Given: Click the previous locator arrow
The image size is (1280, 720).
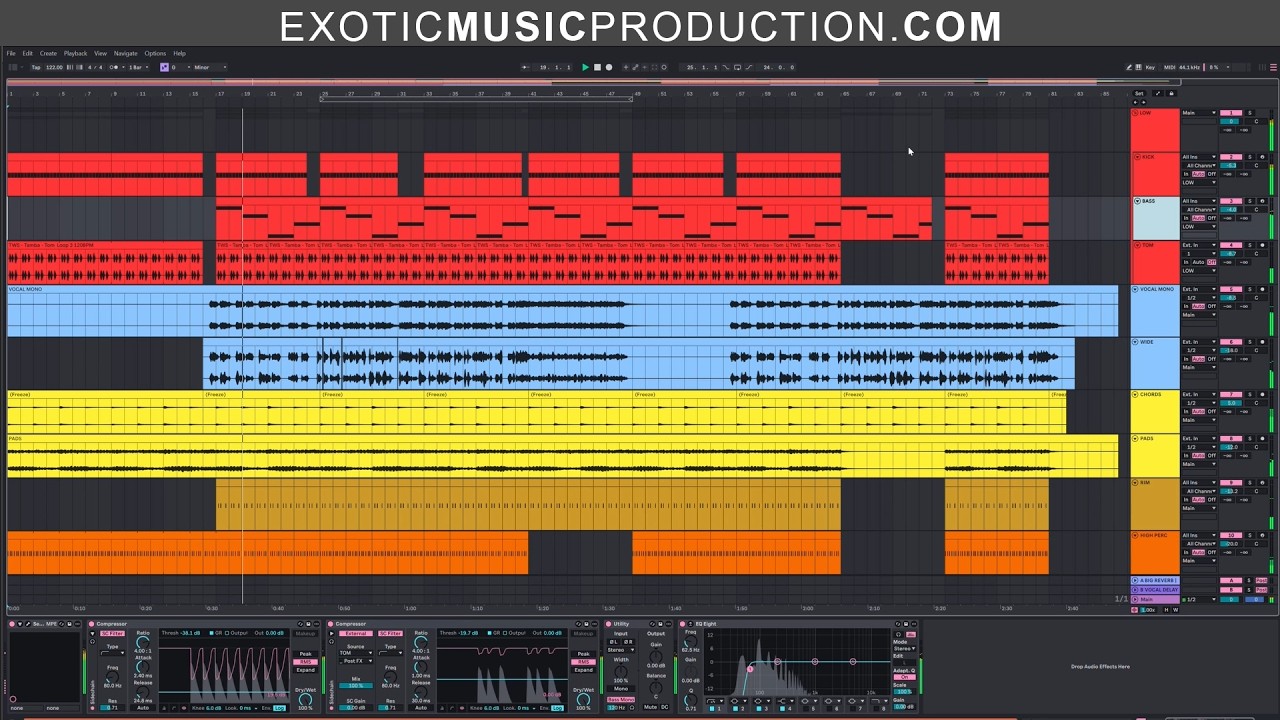Looking at the screenshot, I should tap(1135, 102).
